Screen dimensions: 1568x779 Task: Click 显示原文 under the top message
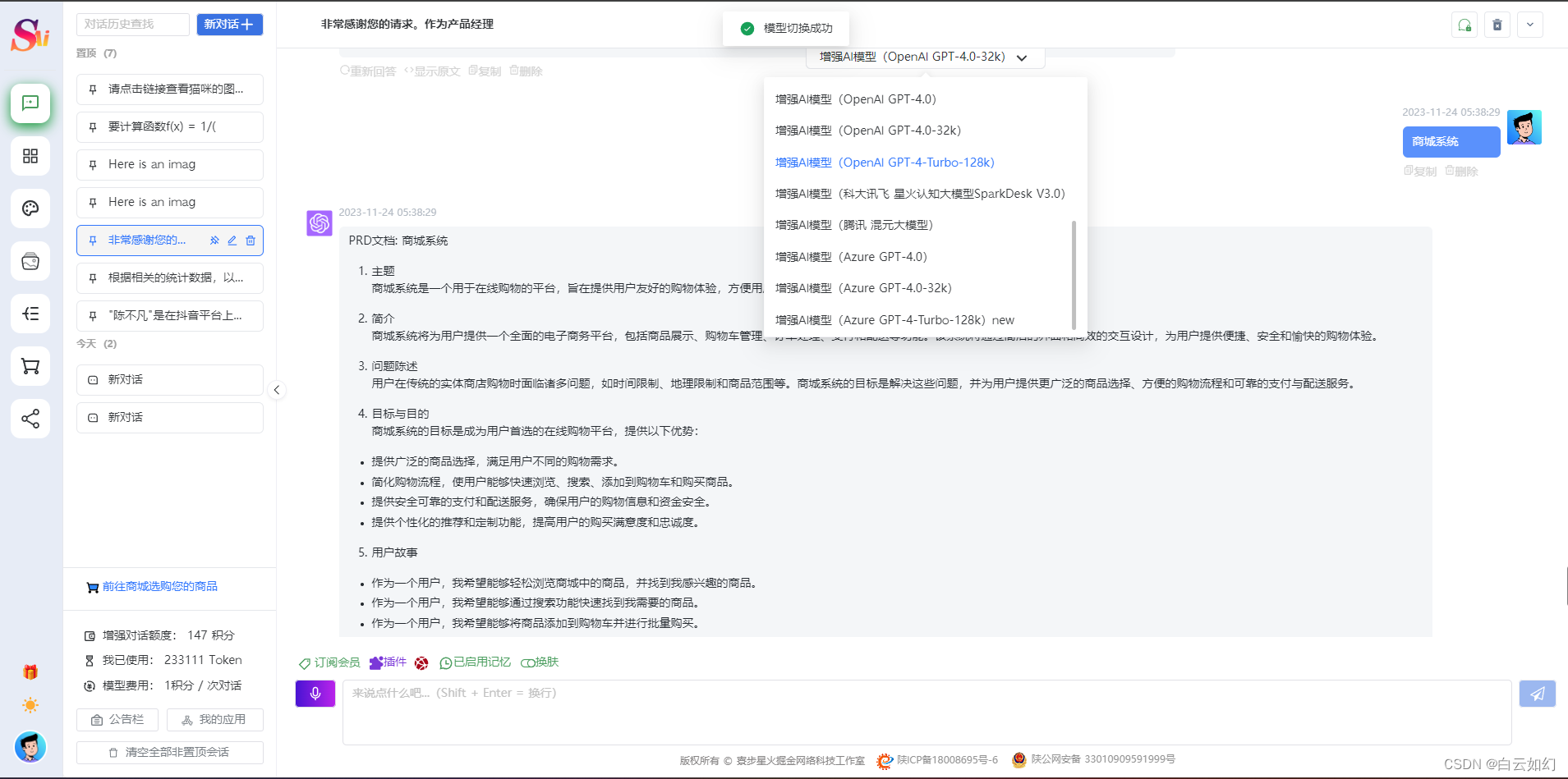point(432,71)
